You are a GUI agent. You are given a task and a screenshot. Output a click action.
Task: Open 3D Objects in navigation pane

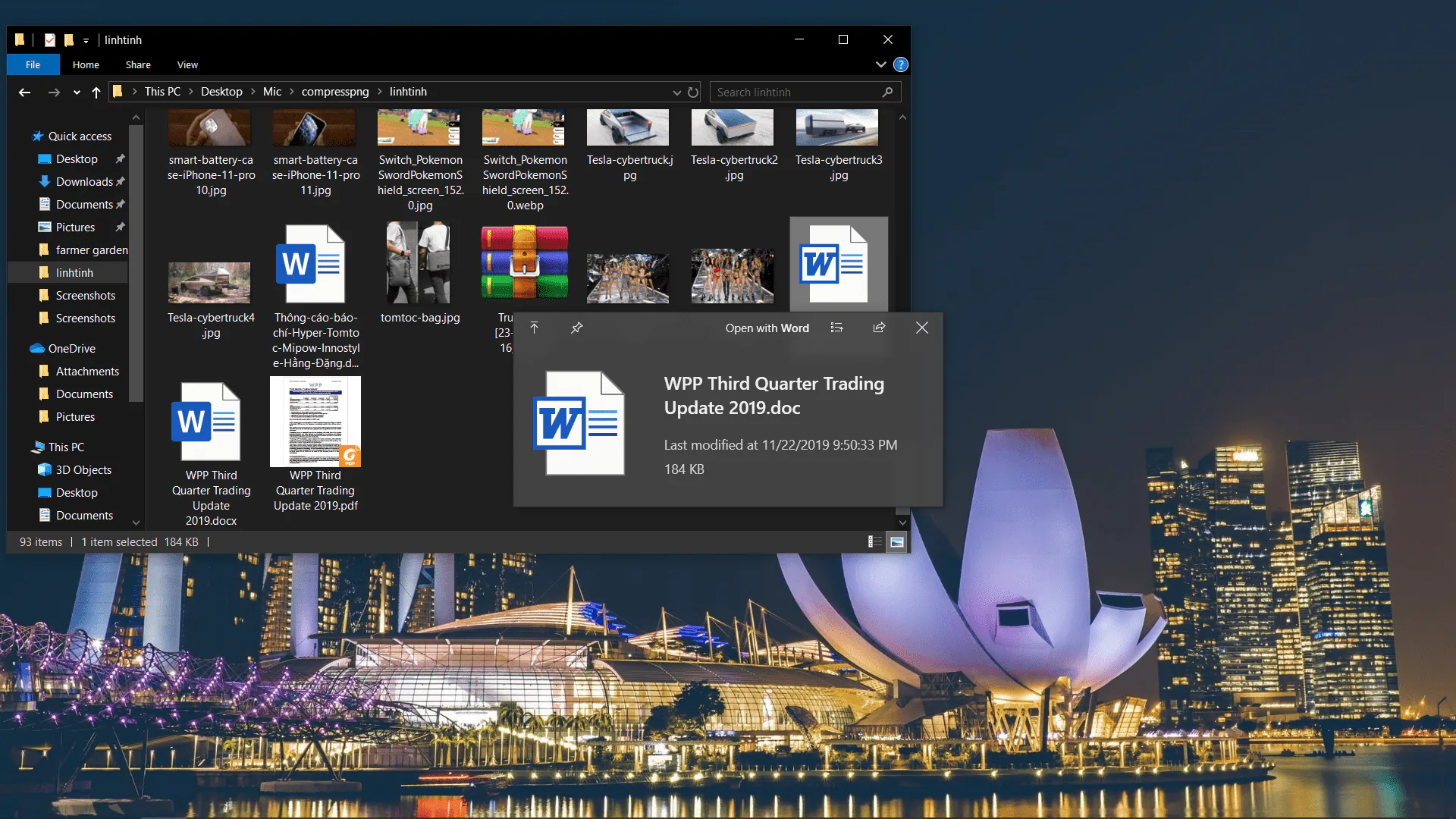pos(83,469)
